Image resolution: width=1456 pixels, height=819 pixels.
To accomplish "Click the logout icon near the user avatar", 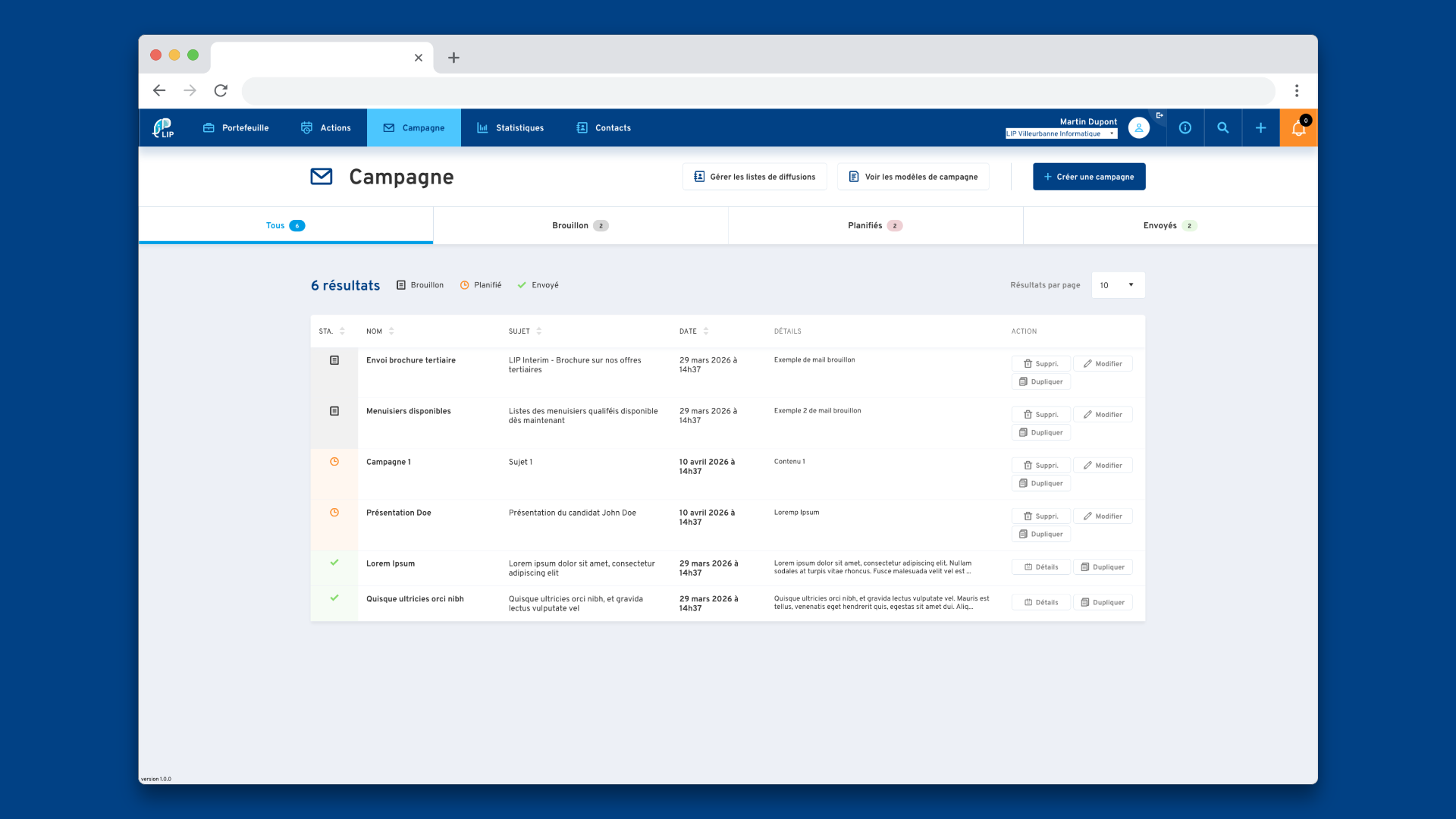I will pyautogui.click(x=1159, y=115).
